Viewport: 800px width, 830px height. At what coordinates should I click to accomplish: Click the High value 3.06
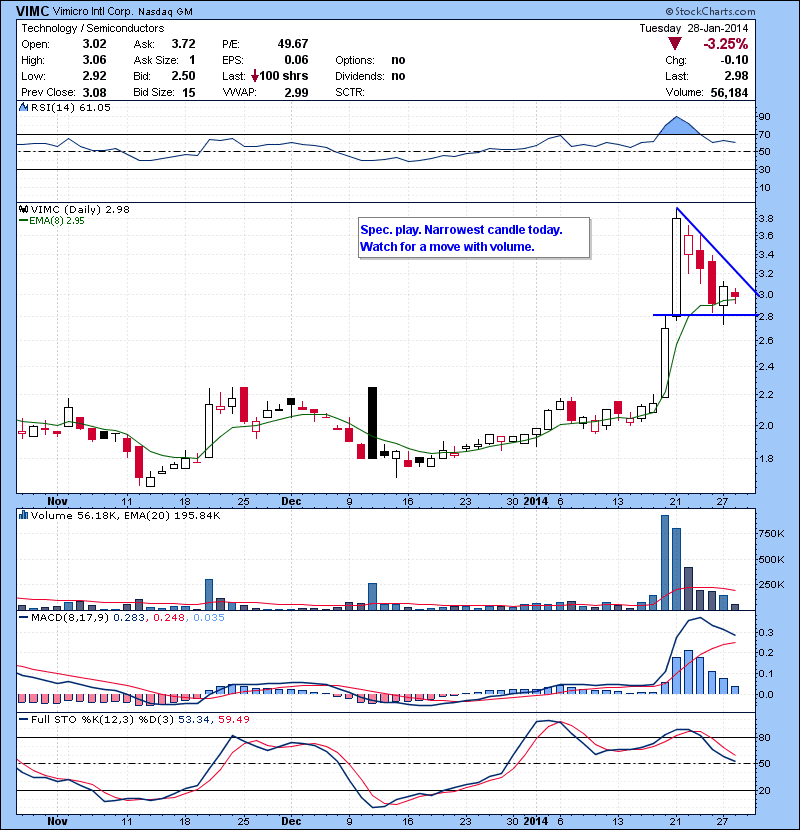point(94,60)
